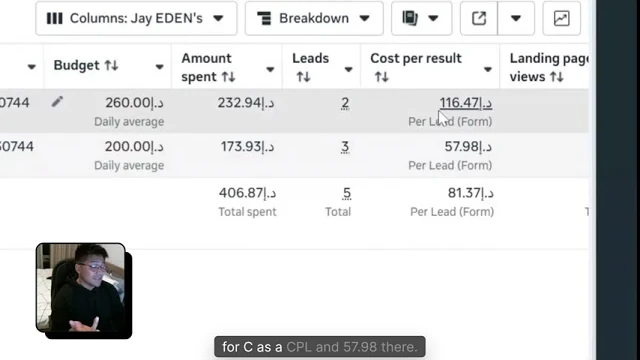Edit the 260.00 budget with pencil icon
Screen dimensions: 640x360
pyautogui.click(x=57, y=102)
